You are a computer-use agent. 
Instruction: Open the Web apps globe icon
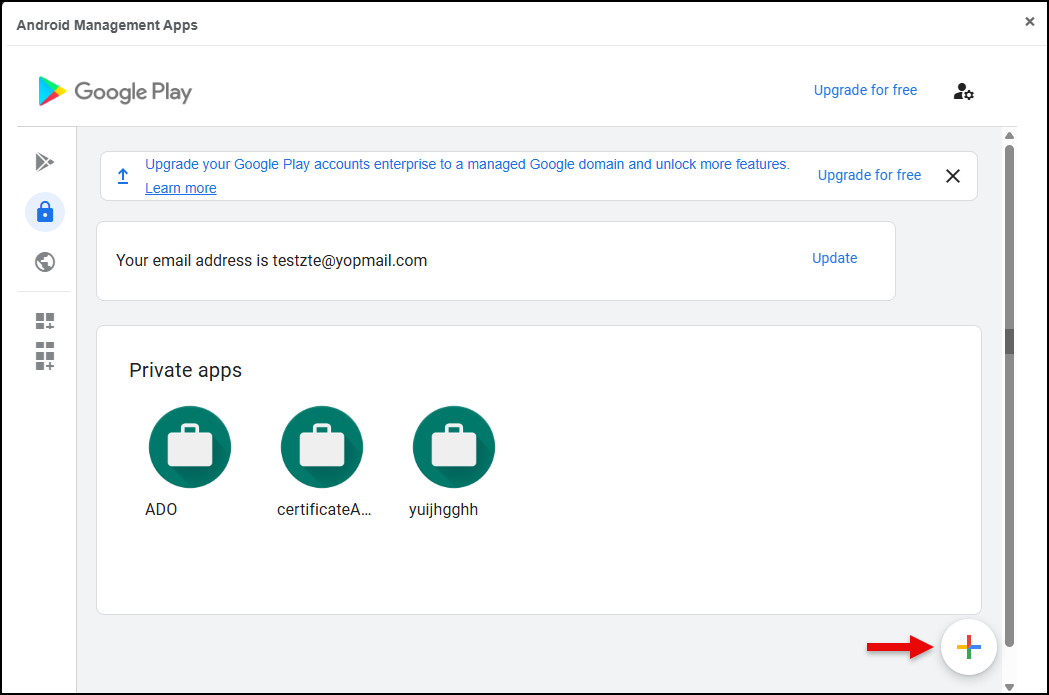coord(45,262)
